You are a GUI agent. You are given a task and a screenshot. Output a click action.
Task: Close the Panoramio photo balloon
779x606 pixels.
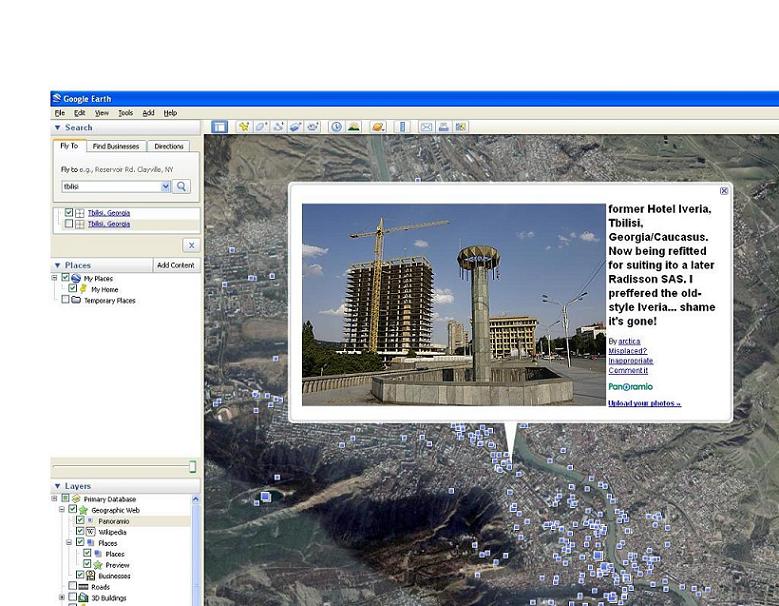point(724,191)
